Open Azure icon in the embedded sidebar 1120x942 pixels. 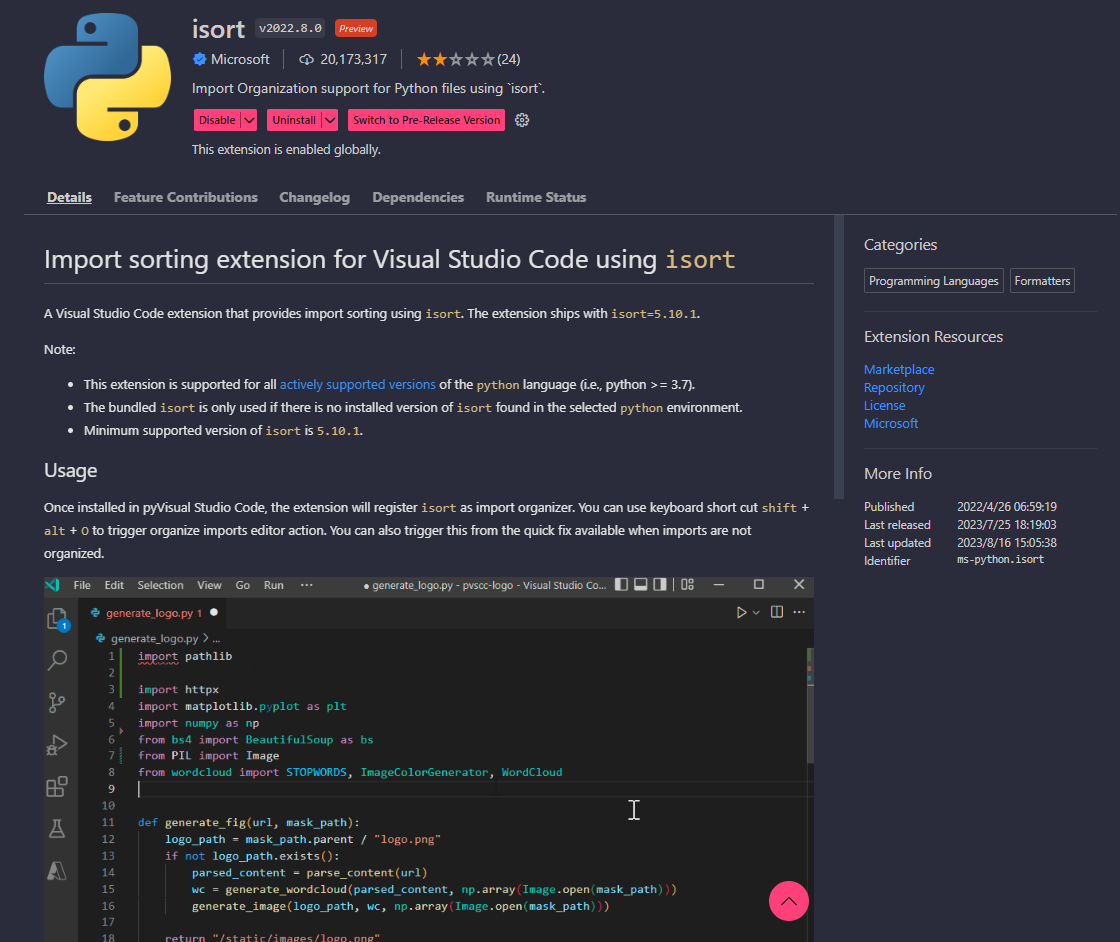tap(57, 871)
